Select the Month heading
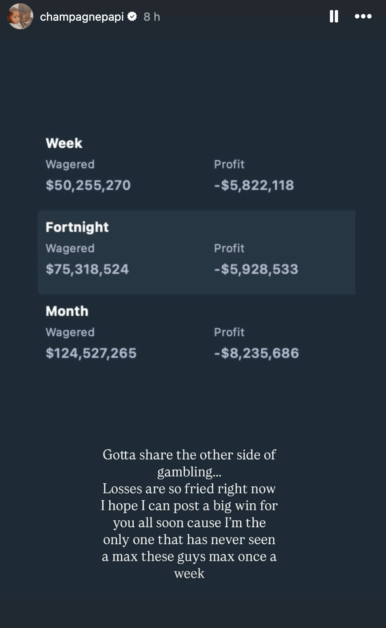Viewport: 386px width, 628px height. (x=67, y=311)
